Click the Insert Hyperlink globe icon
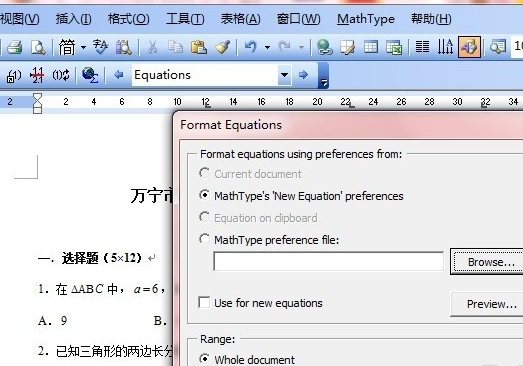Viewport: 523px width, 366px height. [x=324, y=47]
